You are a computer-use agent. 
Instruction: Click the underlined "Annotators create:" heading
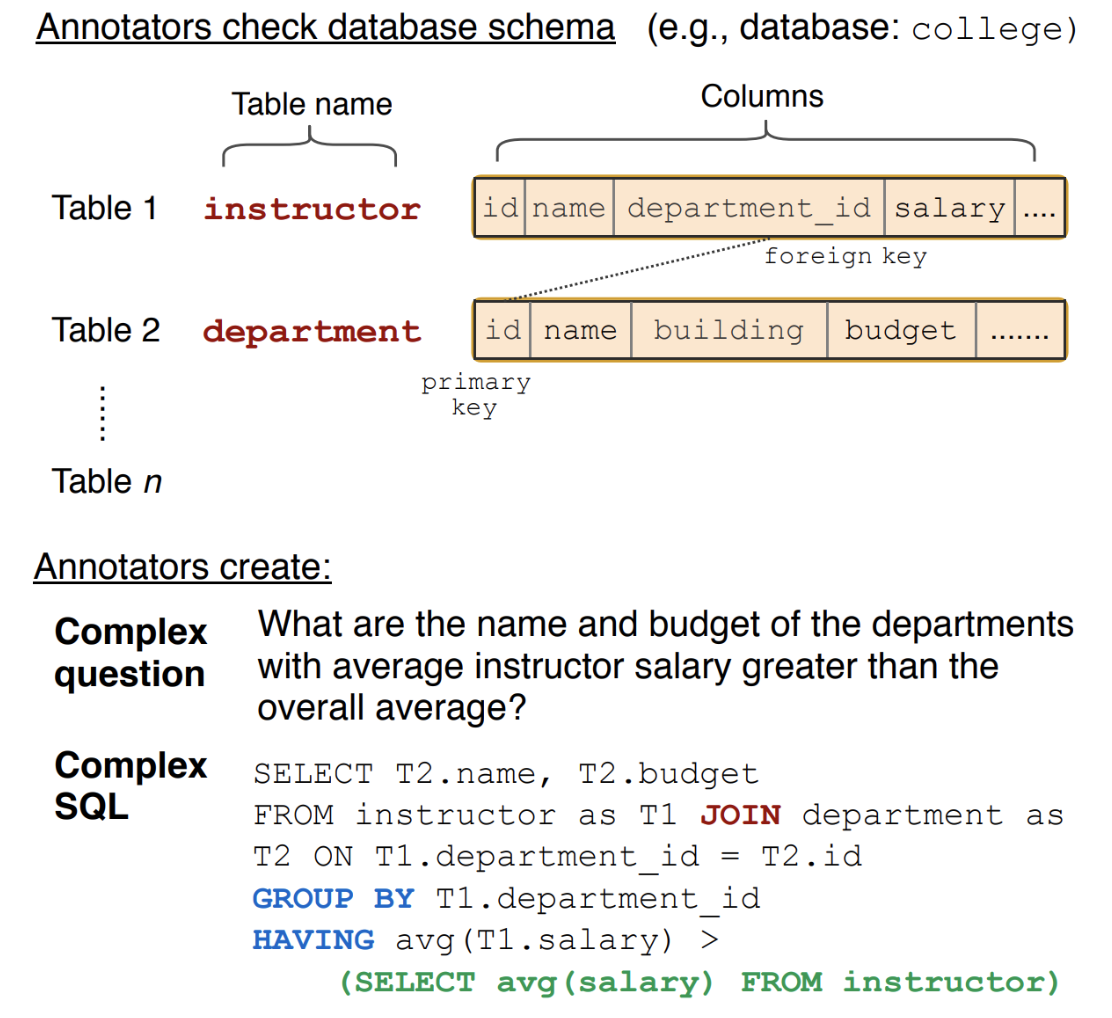click(182, 567)
